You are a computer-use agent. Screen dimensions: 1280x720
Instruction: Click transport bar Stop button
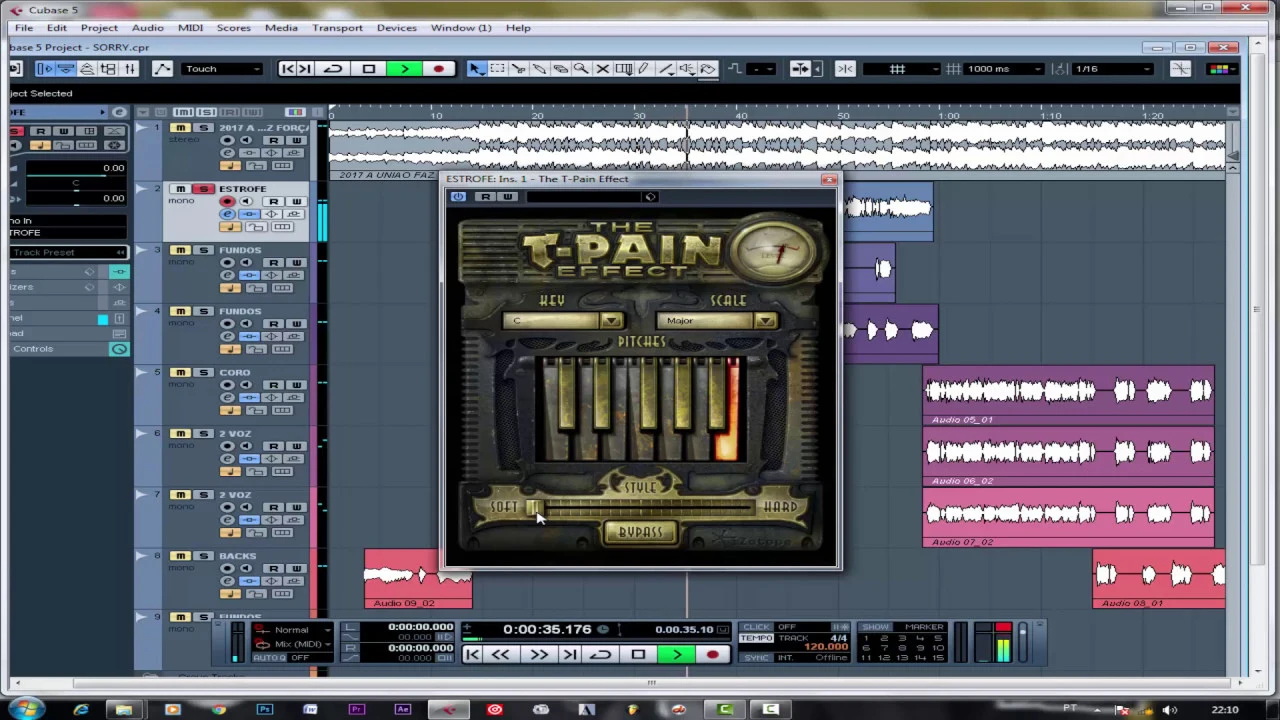coord(639,655)
